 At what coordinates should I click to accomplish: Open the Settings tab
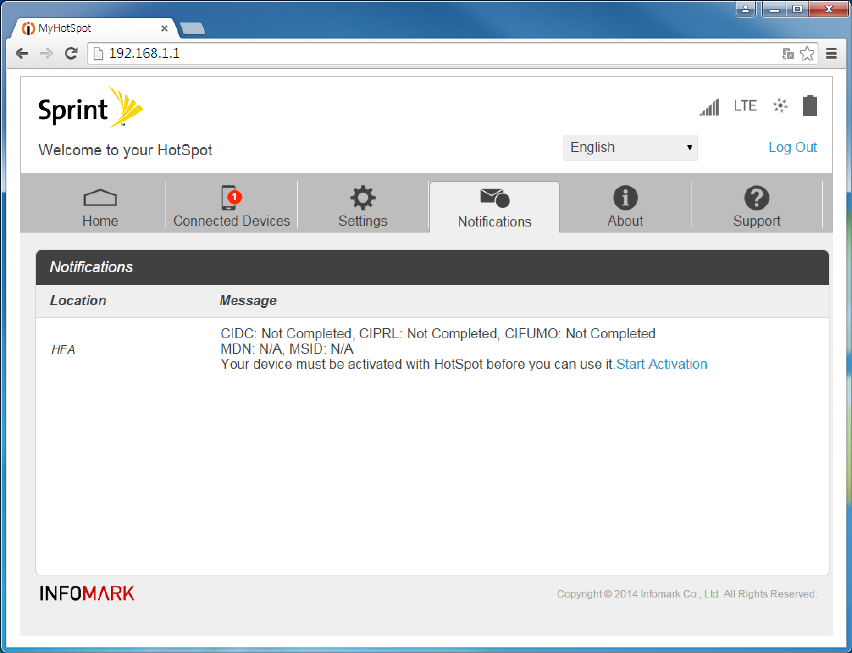pos(363,208)
